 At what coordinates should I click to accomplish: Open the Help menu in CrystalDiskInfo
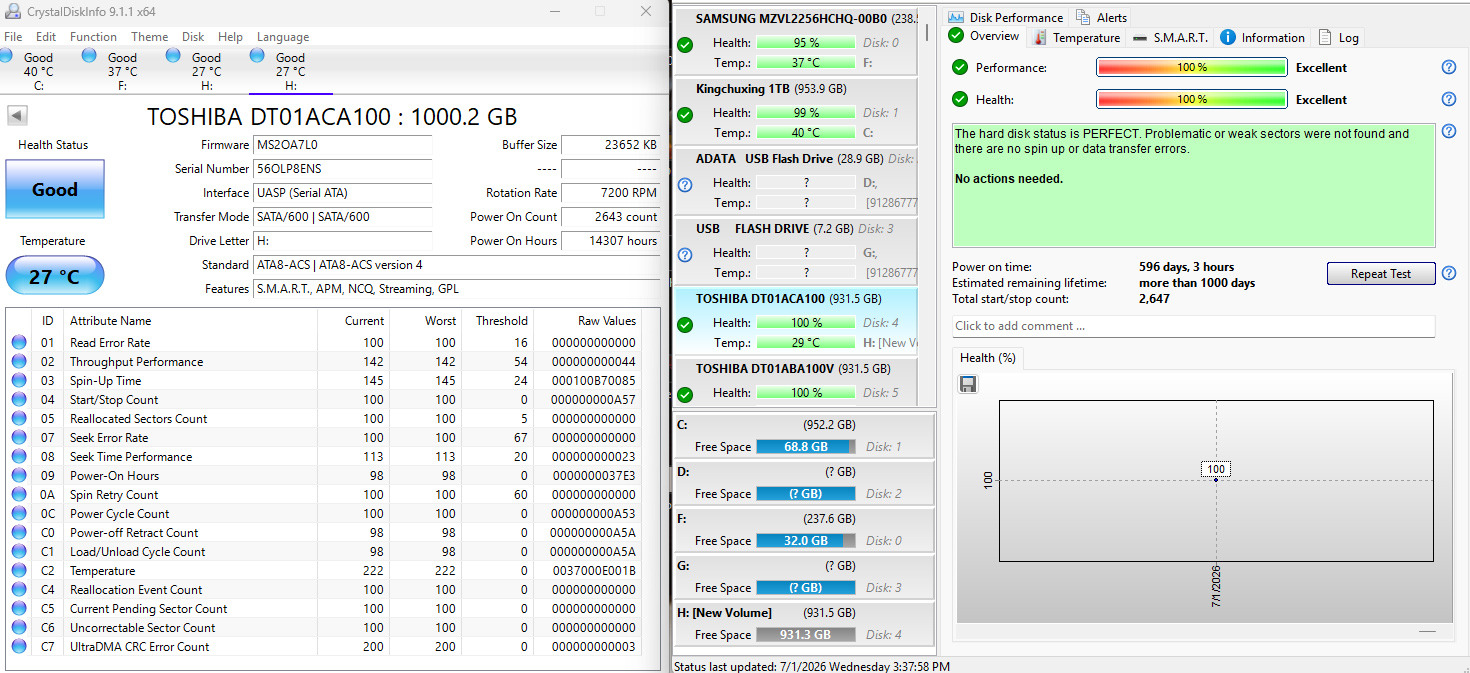pyautogui.click(x=230, y=37)
